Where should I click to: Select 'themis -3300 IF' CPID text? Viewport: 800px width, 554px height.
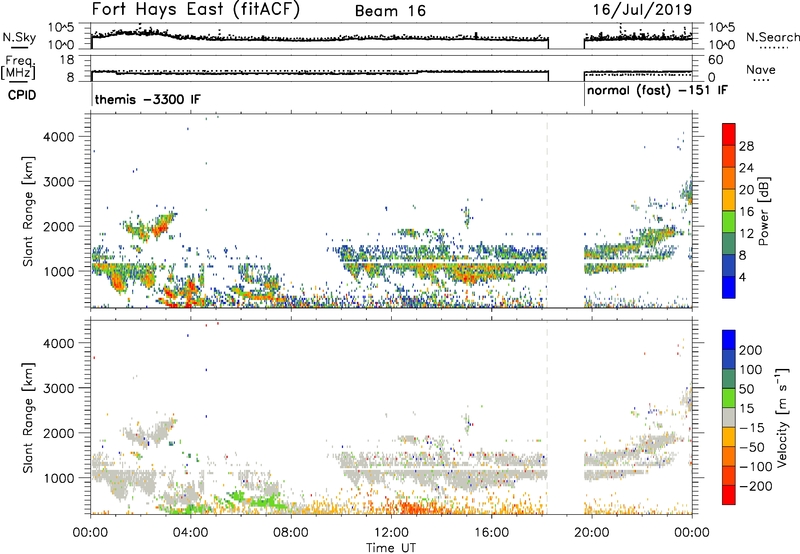pos(147,99)
